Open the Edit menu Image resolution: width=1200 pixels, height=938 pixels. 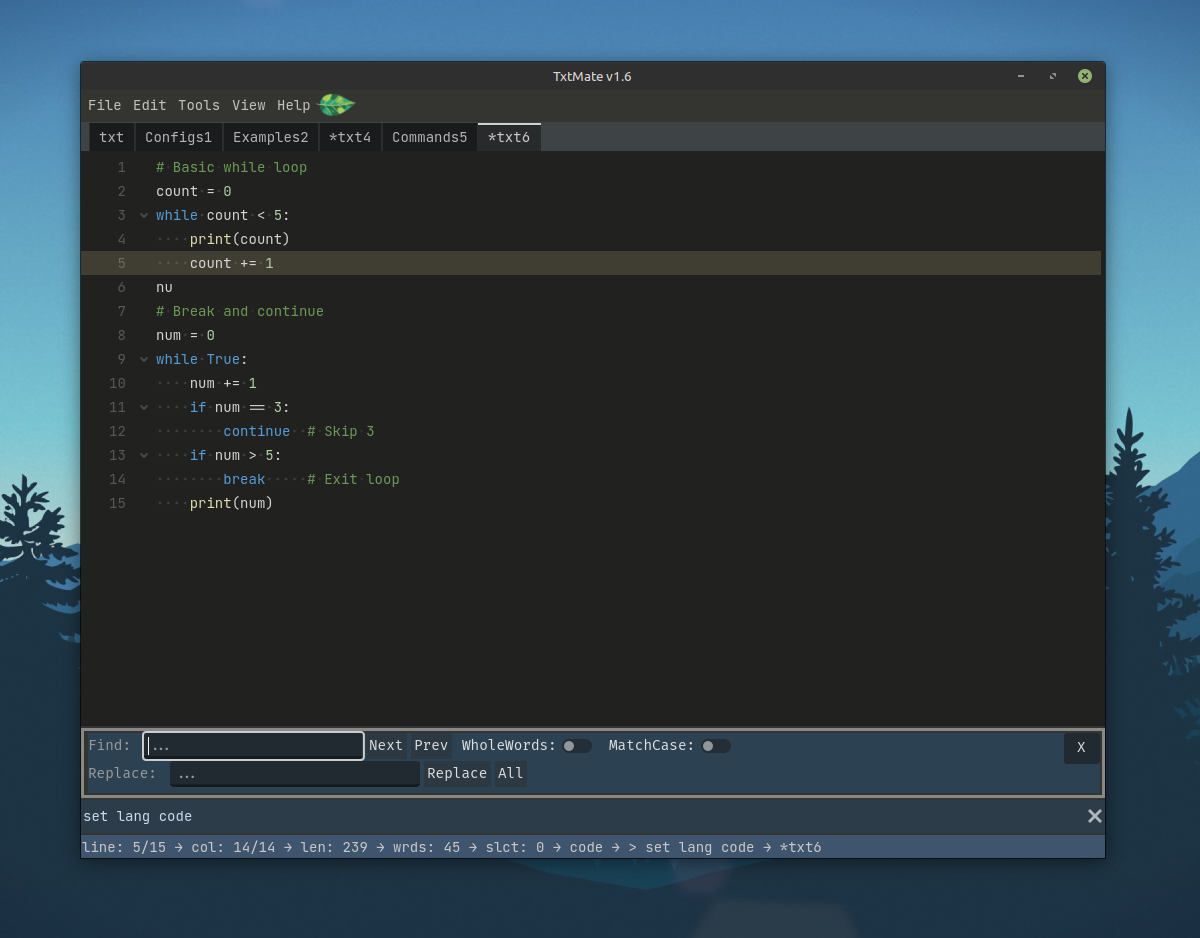coord(149,105)
